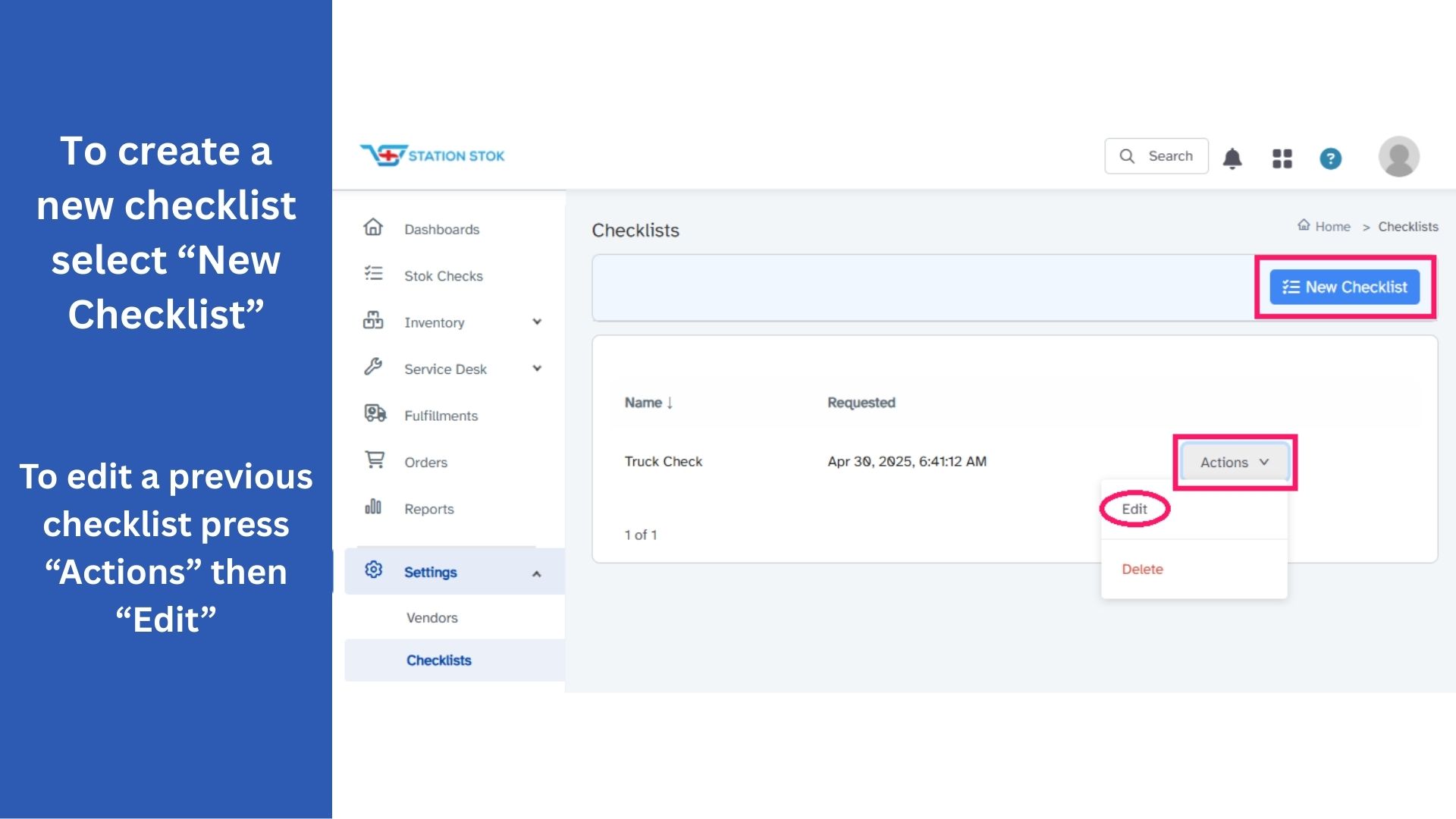
Task: Click the Stok Checks list icon
Action: click(373, 274)
